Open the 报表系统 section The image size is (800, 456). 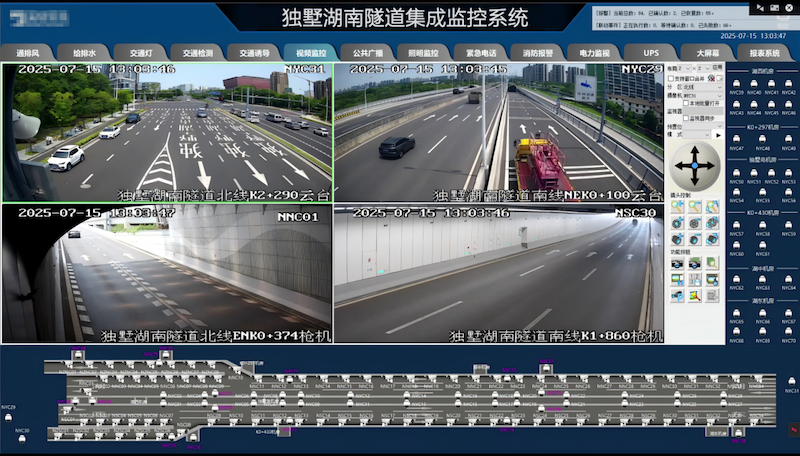click(x=764, y=52)
